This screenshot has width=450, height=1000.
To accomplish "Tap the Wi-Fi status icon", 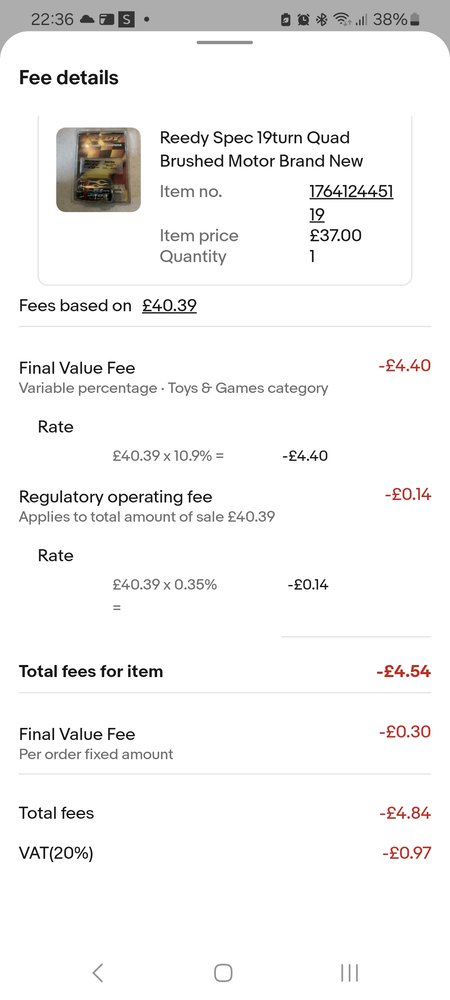I will [341, 19].
